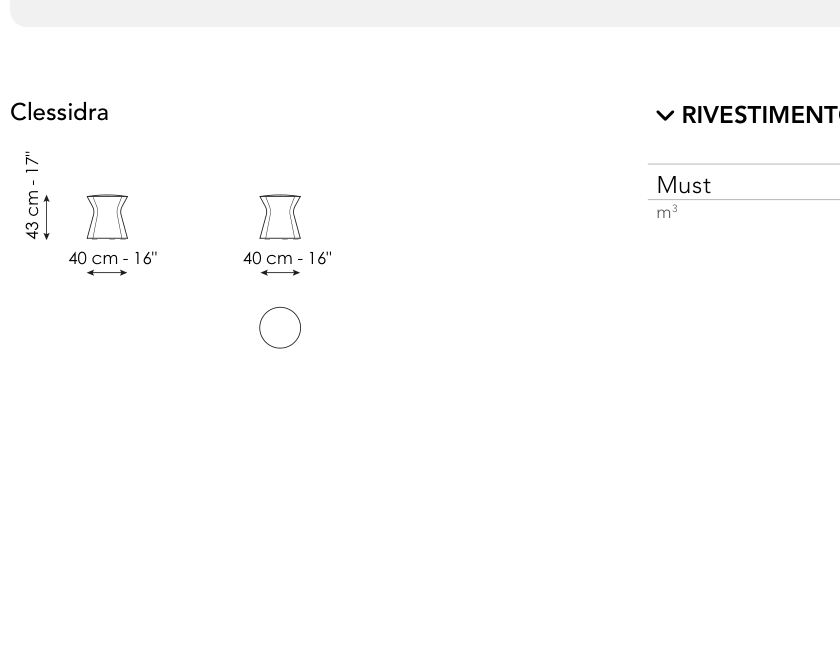Click the vertical height arrow icon
The image size is (840, 646).
(x=47, y=217)
